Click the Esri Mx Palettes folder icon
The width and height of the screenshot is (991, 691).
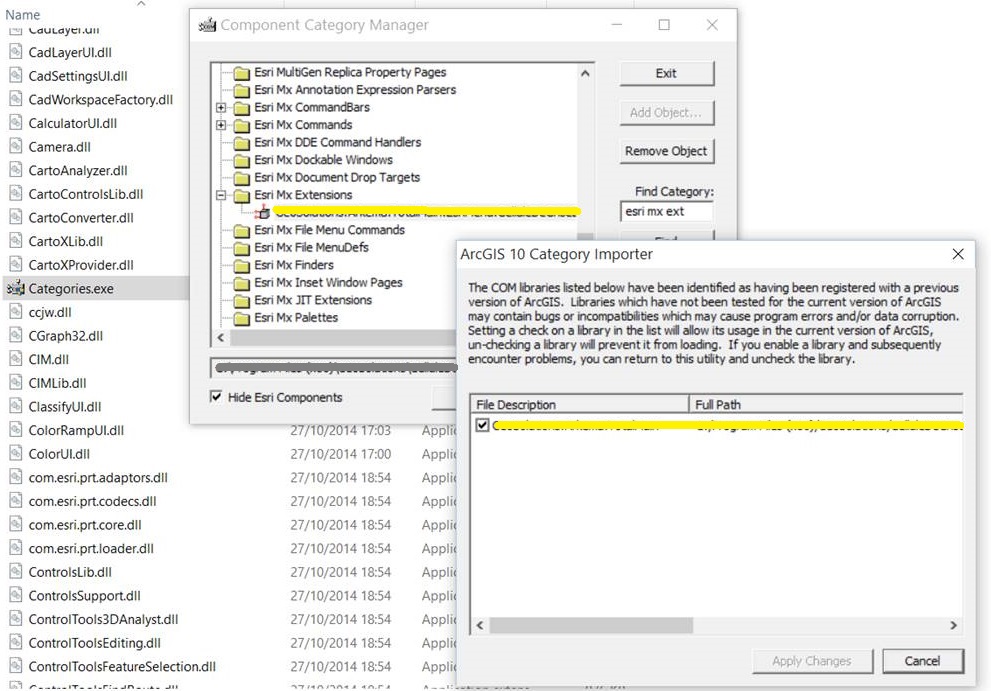click(x=241, y=318)
